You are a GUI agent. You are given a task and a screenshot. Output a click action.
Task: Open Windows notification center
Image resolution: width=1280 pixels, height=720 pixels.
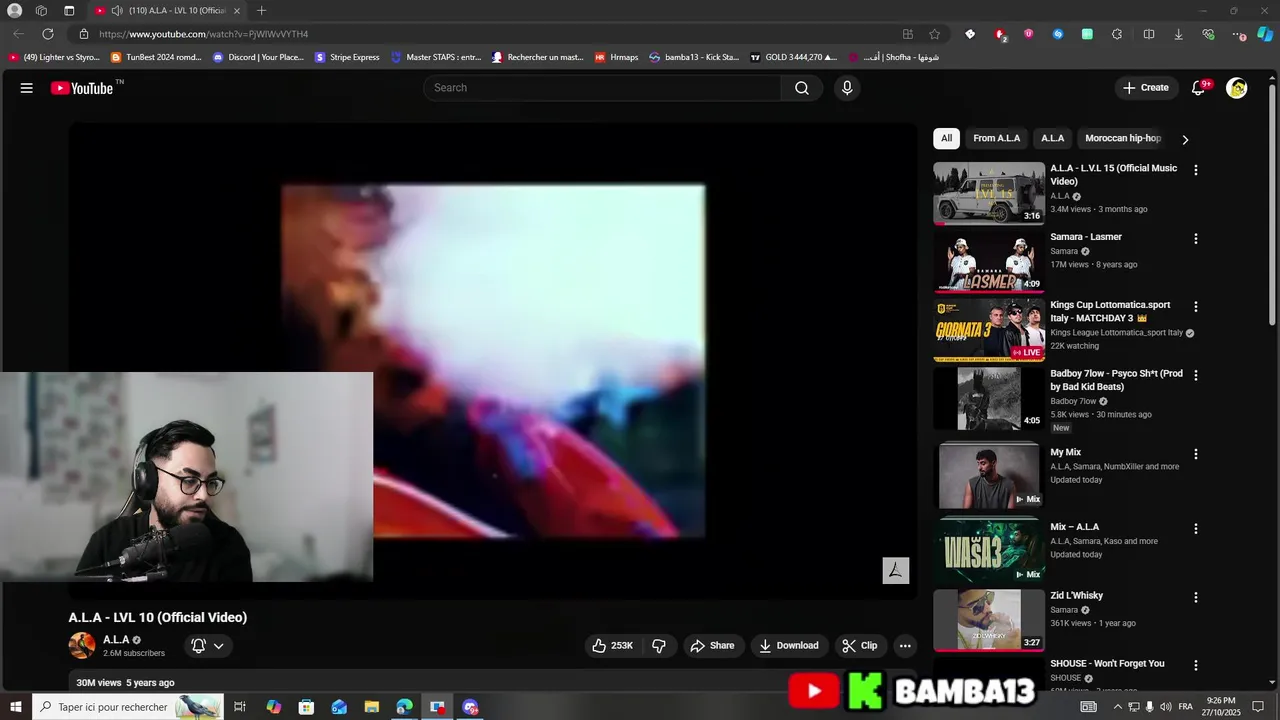point(1258,707)
